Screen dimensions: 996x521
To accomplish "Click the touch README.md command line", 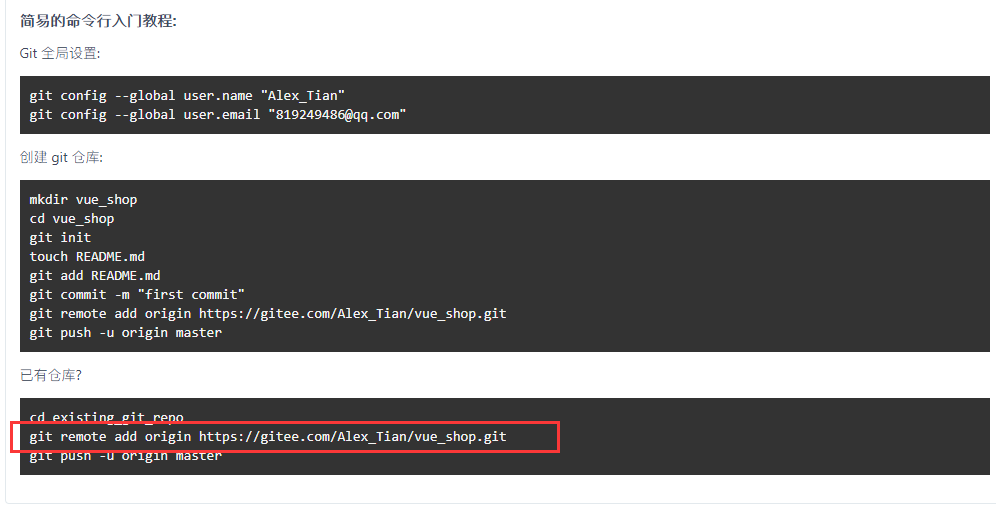I will [x=87, y=257].
